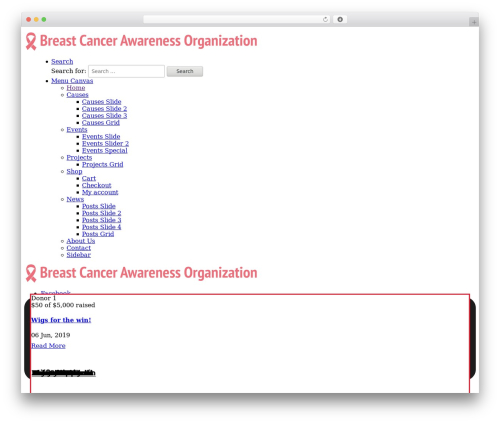Select Causes Slide link

(101, 102)
